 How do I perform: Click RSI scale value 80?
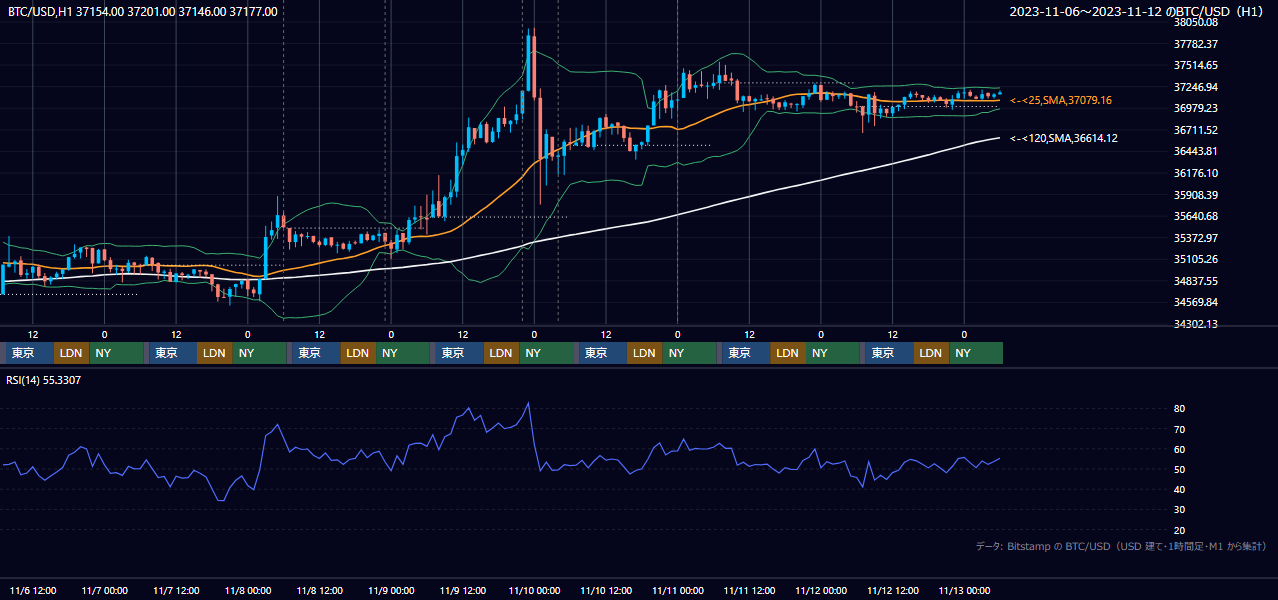(1179, 409)
